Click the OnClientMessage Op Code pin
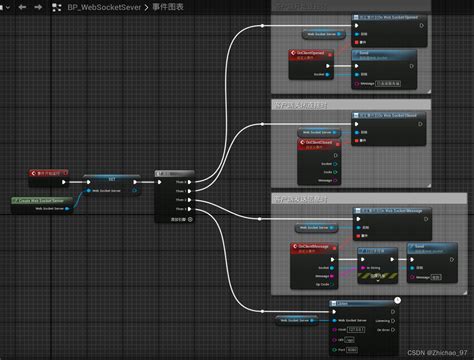Screen dimensions: 474x360 332,284
